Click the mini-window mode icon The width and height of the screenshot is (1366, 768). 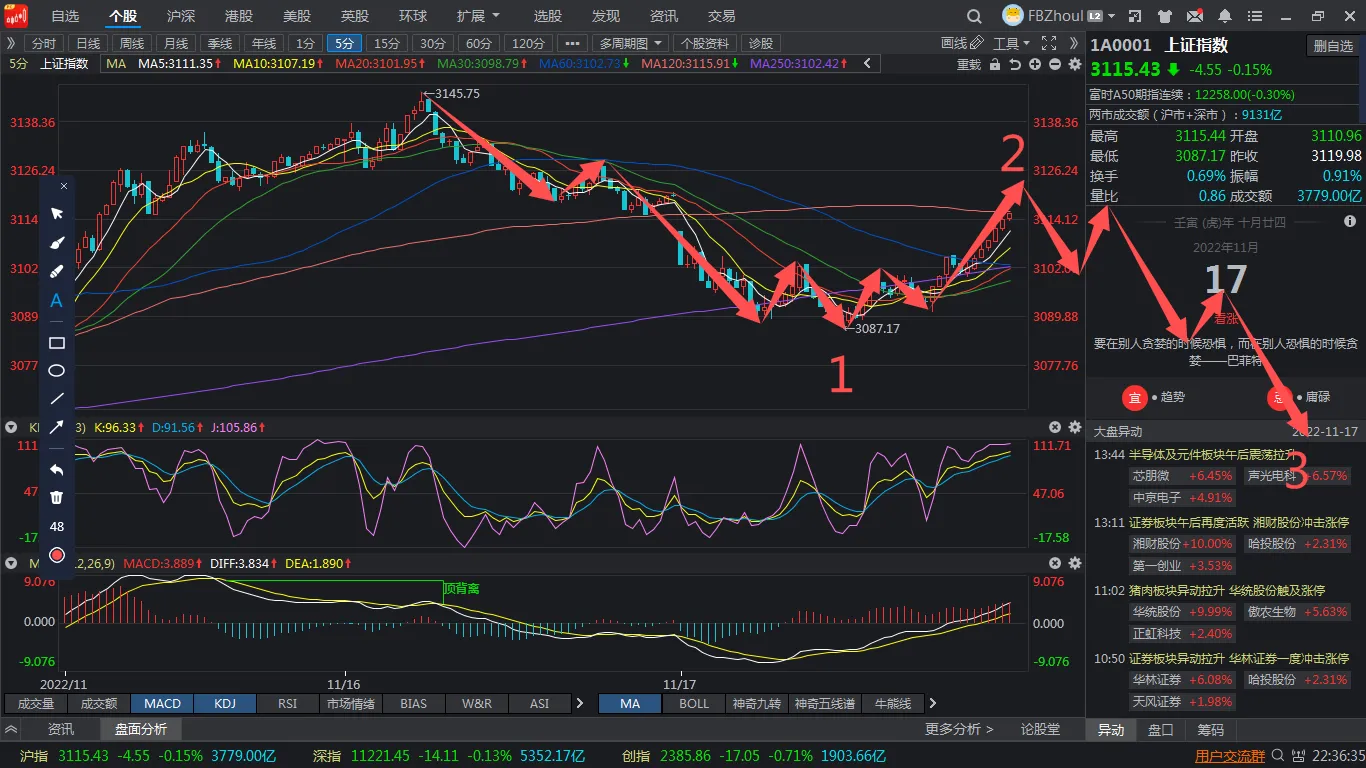point(1133,16)
